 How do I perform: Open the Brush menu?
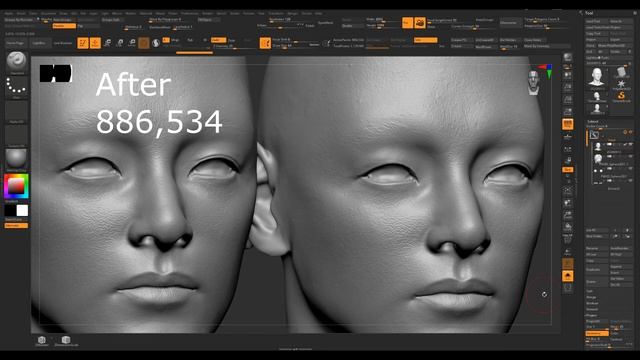(x=21, y=13)
